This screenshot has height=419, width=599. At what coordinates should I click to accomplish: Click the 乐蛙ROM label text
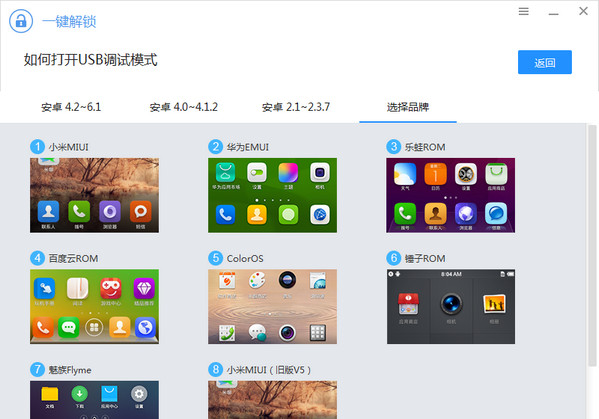pos(425,147)
